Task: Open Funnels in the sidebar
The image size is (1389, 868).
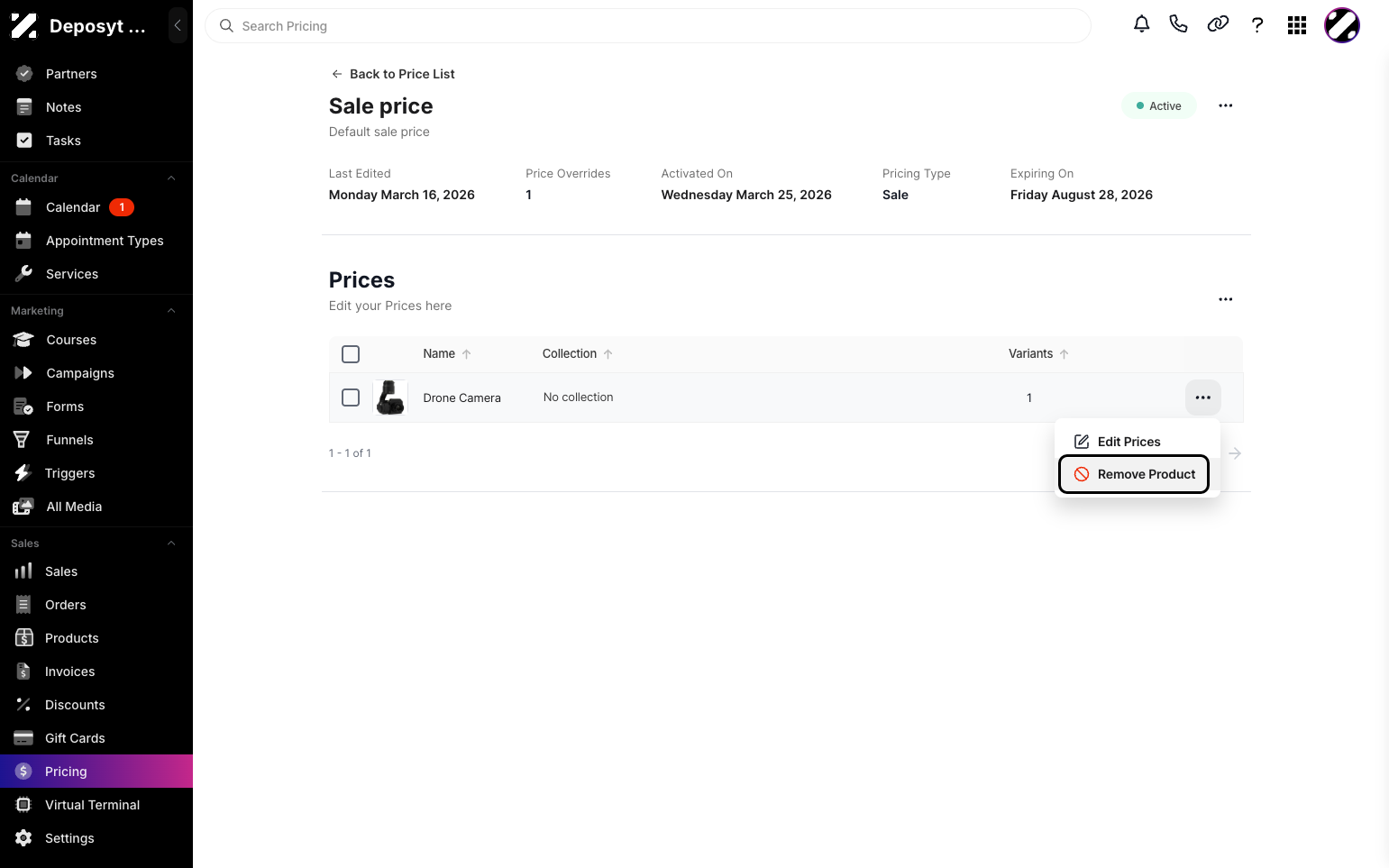Action: [x=96, y=440]
